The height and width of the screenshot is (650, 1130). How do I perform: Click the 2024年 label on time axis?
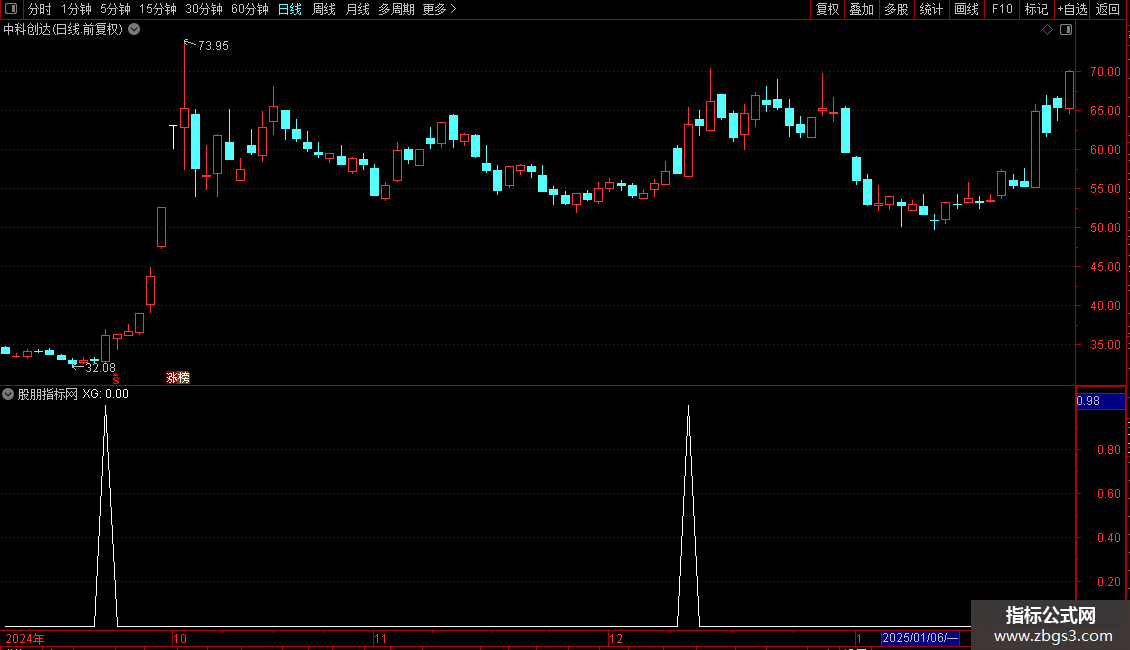coord(25,638)
